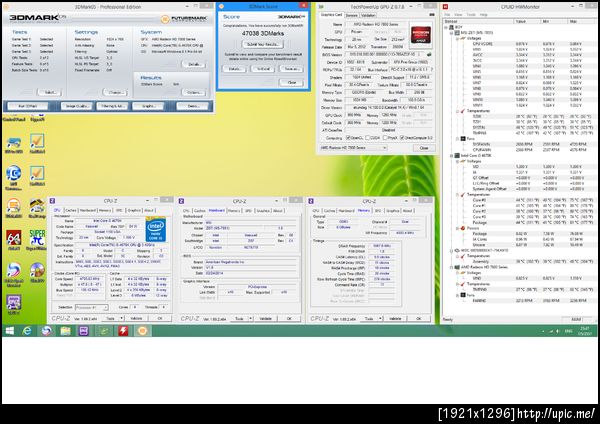Click the GPU-Z title bar icon
The image size is (600, 424).
pos(321,7)
